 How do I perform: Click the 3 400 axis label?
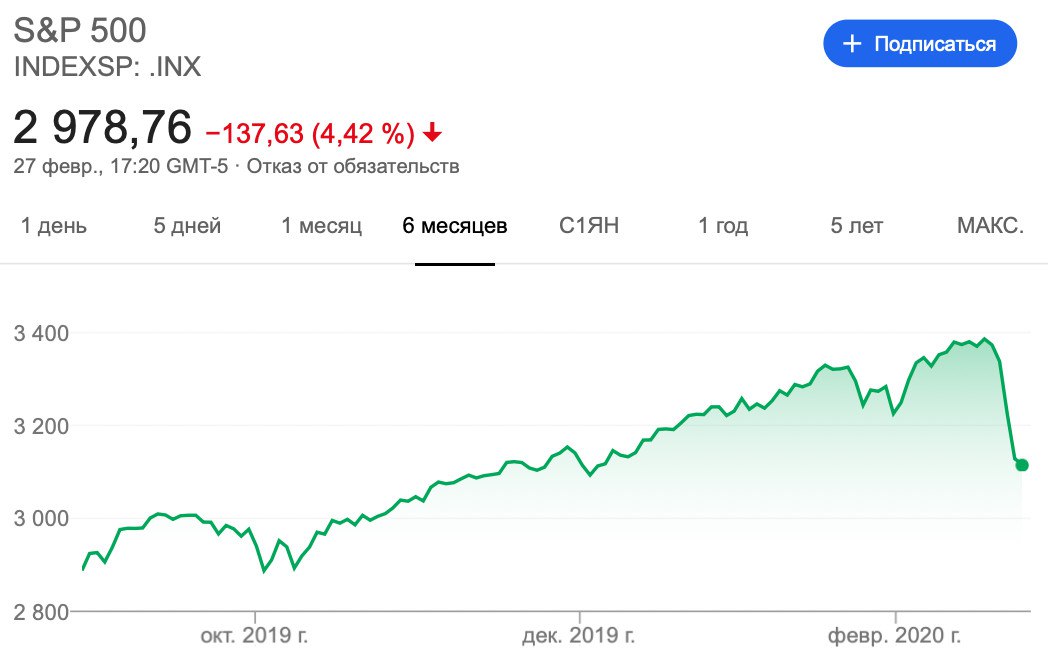(x=40, y=332)
